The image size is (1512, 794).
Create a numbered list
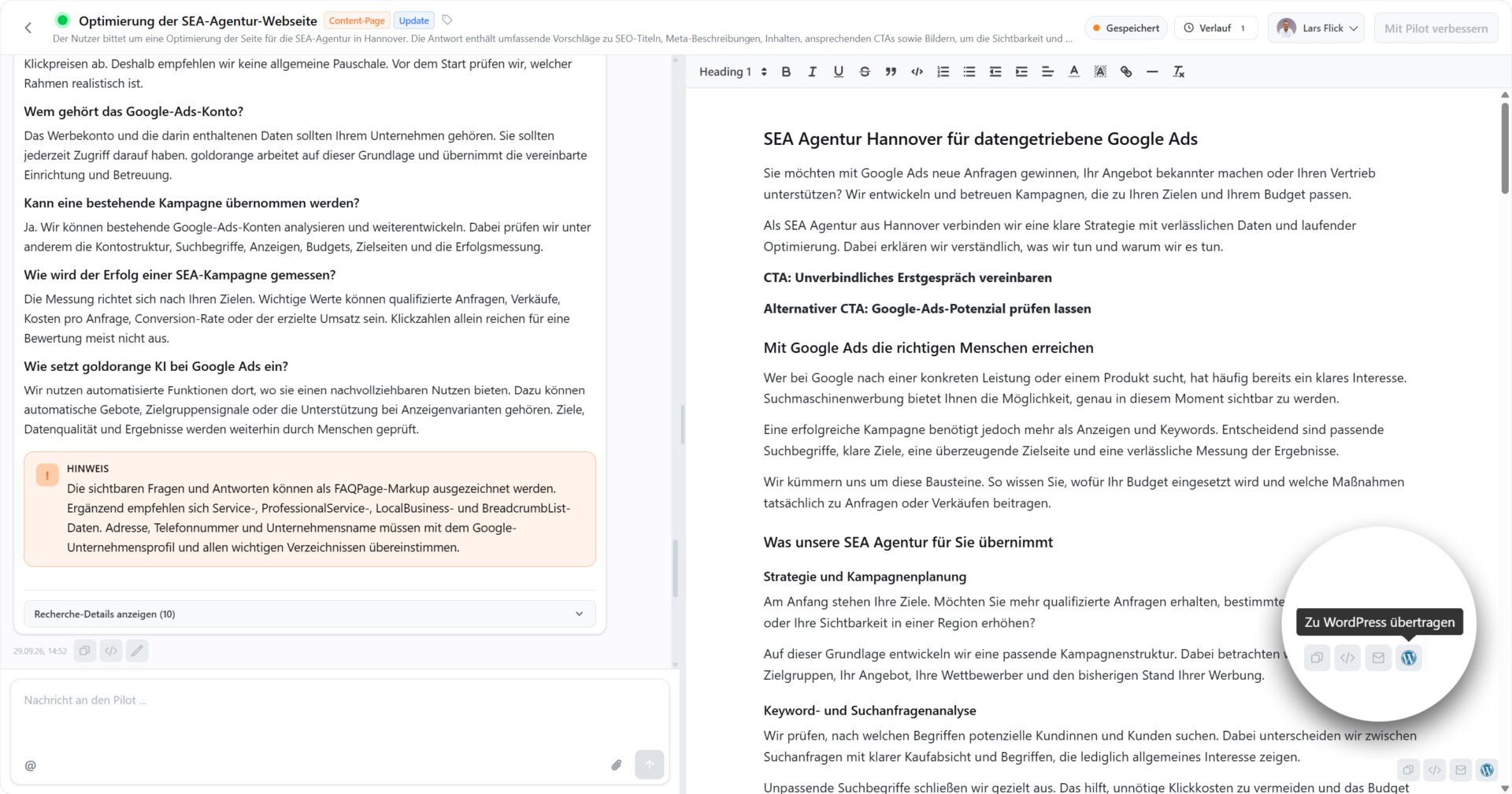point(943,72)
